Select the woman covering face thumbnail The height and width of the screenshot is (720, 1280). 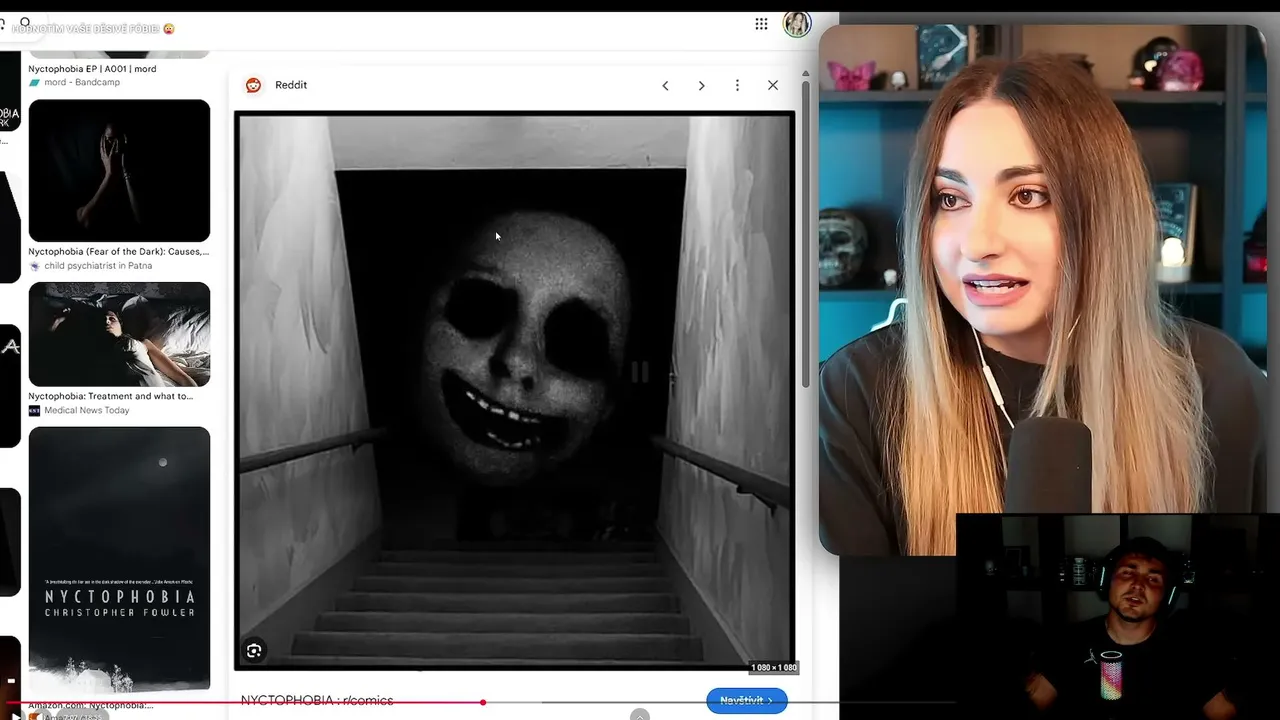(x=119, y=170)
